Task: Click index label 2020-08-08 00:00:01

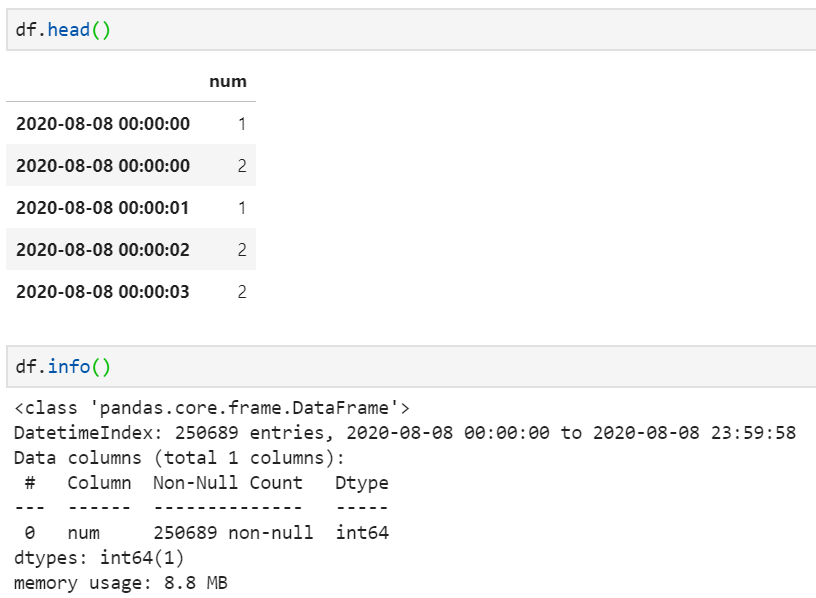Action: click(102, 208)
